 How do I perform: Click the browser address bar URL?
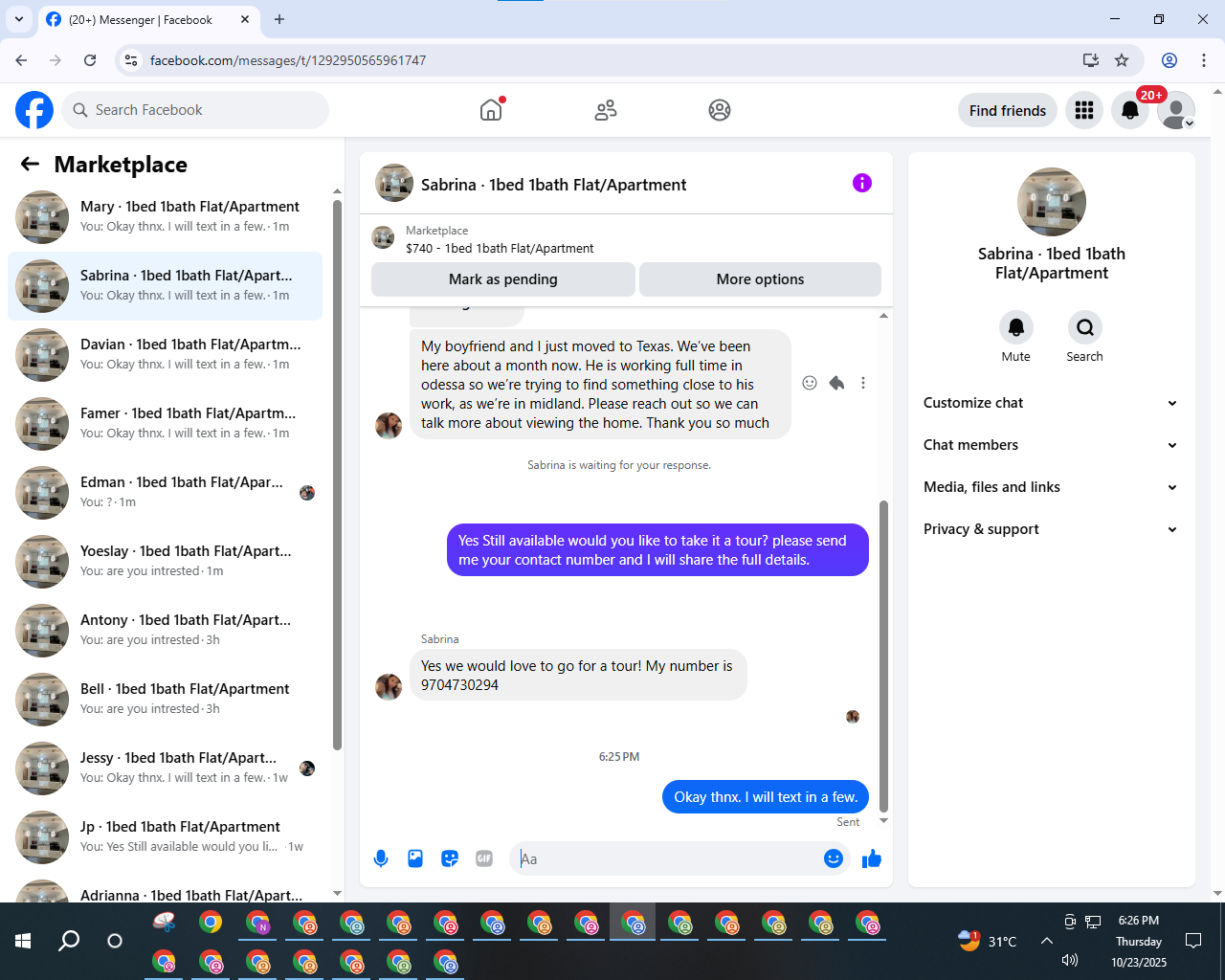pyautogui.click(x=288, y=60)
